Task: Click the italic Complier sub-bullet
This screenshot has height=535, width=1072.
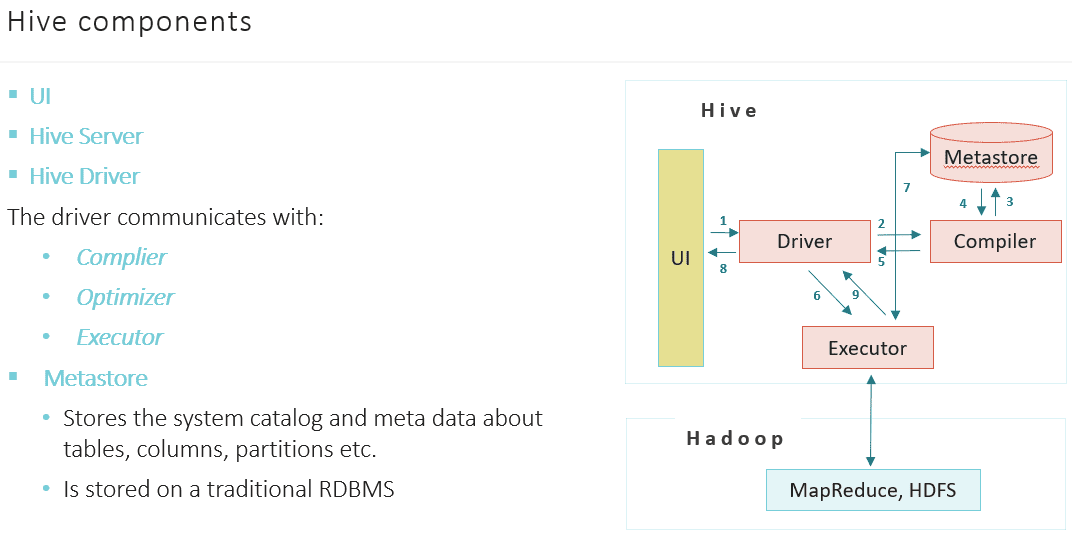Action: click(121, 257)
